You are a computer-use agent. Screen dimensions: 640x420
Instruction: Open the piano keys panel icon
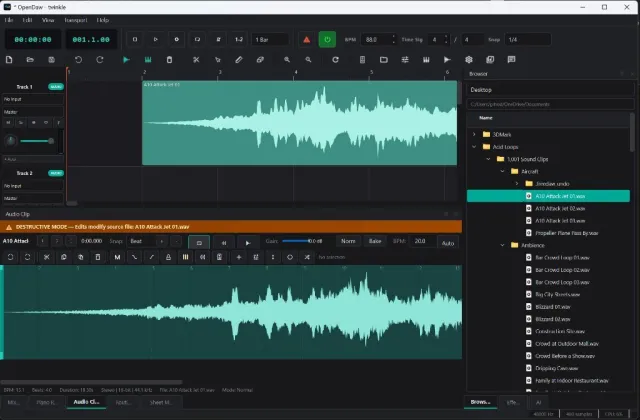pos(426,60)
